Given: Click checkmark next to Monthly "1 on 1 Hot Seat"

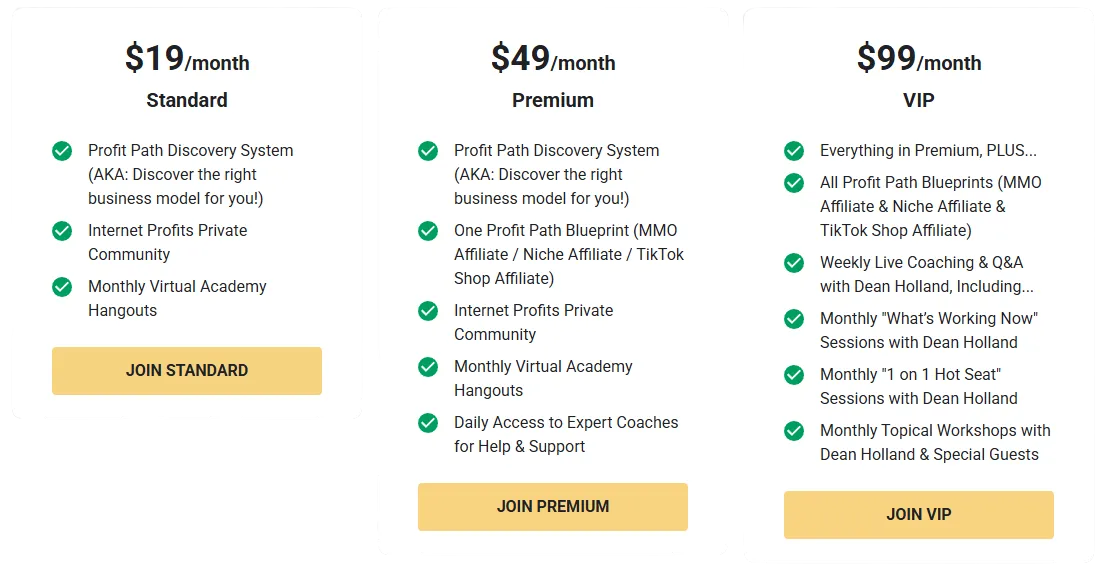Looking at the screenshot, I should (x=794, y=375).
